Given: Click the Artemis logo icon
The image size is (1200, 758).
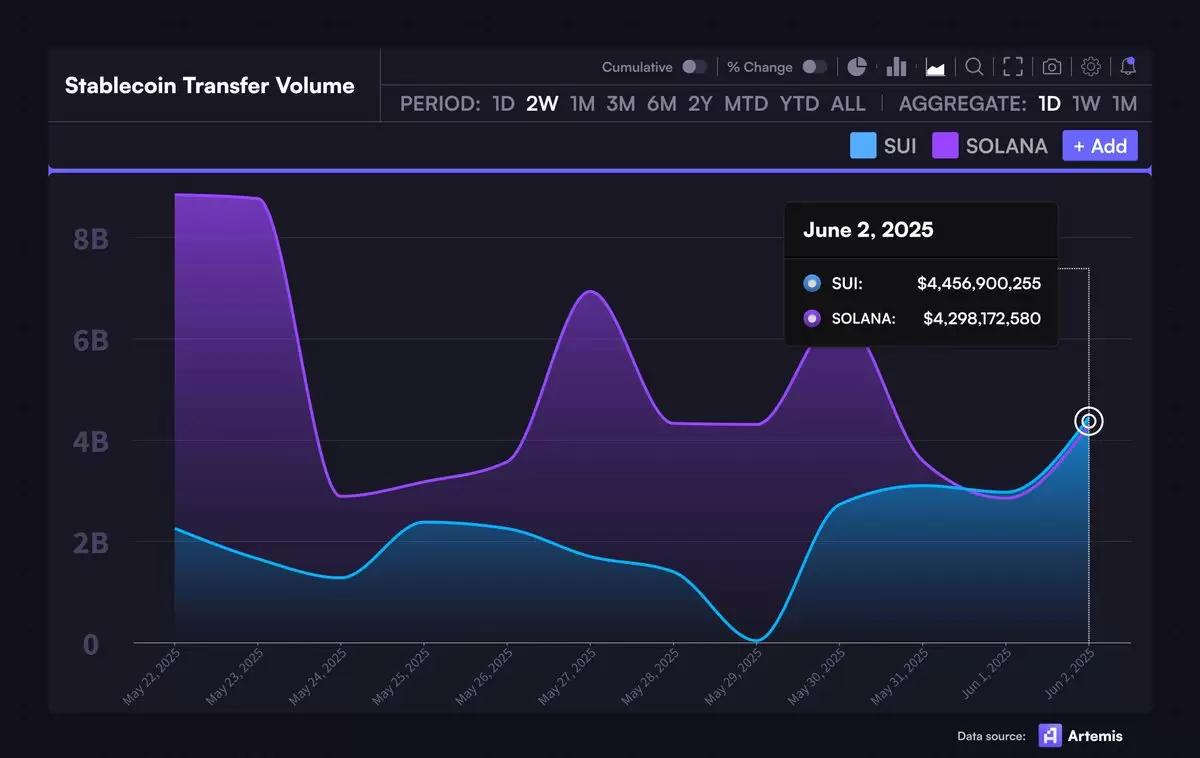Looking at the screenshot, I should pyautogui.click(x=1050, y=736).
